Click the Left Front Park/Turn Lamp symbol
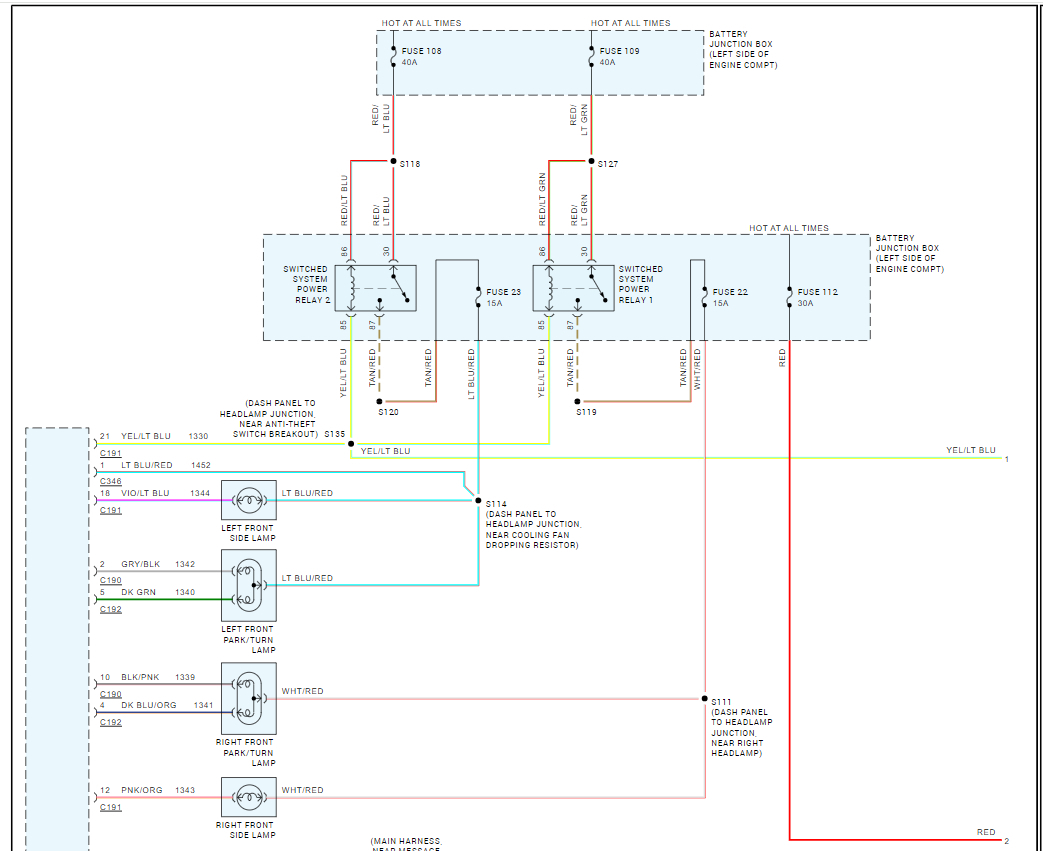The height and width of the screenshot is (851, 1043). tap(249, 586)
